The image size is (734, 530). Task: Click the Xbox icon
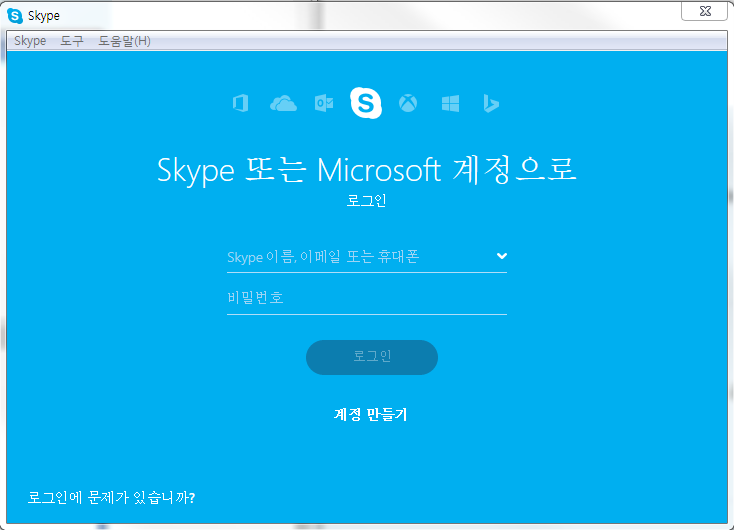pos(408,103)
